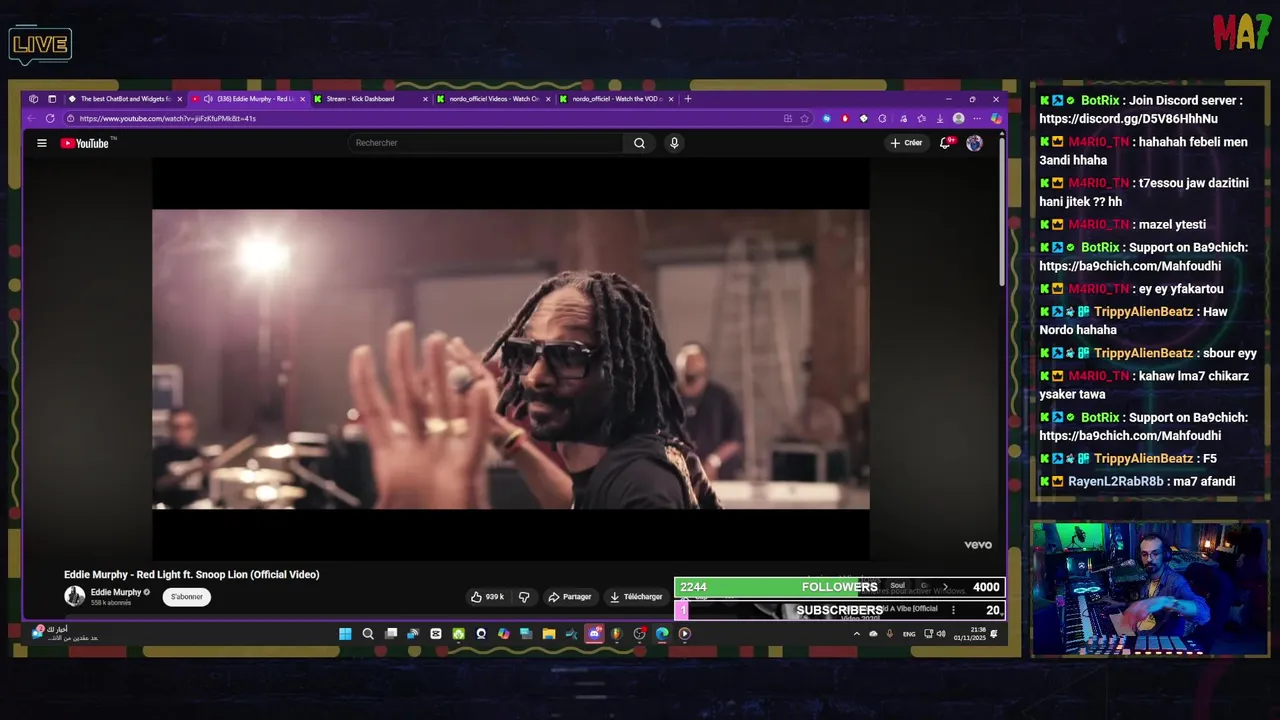Dislike the Red Light video
This screenshot has height=720, width=1280.
524,597
